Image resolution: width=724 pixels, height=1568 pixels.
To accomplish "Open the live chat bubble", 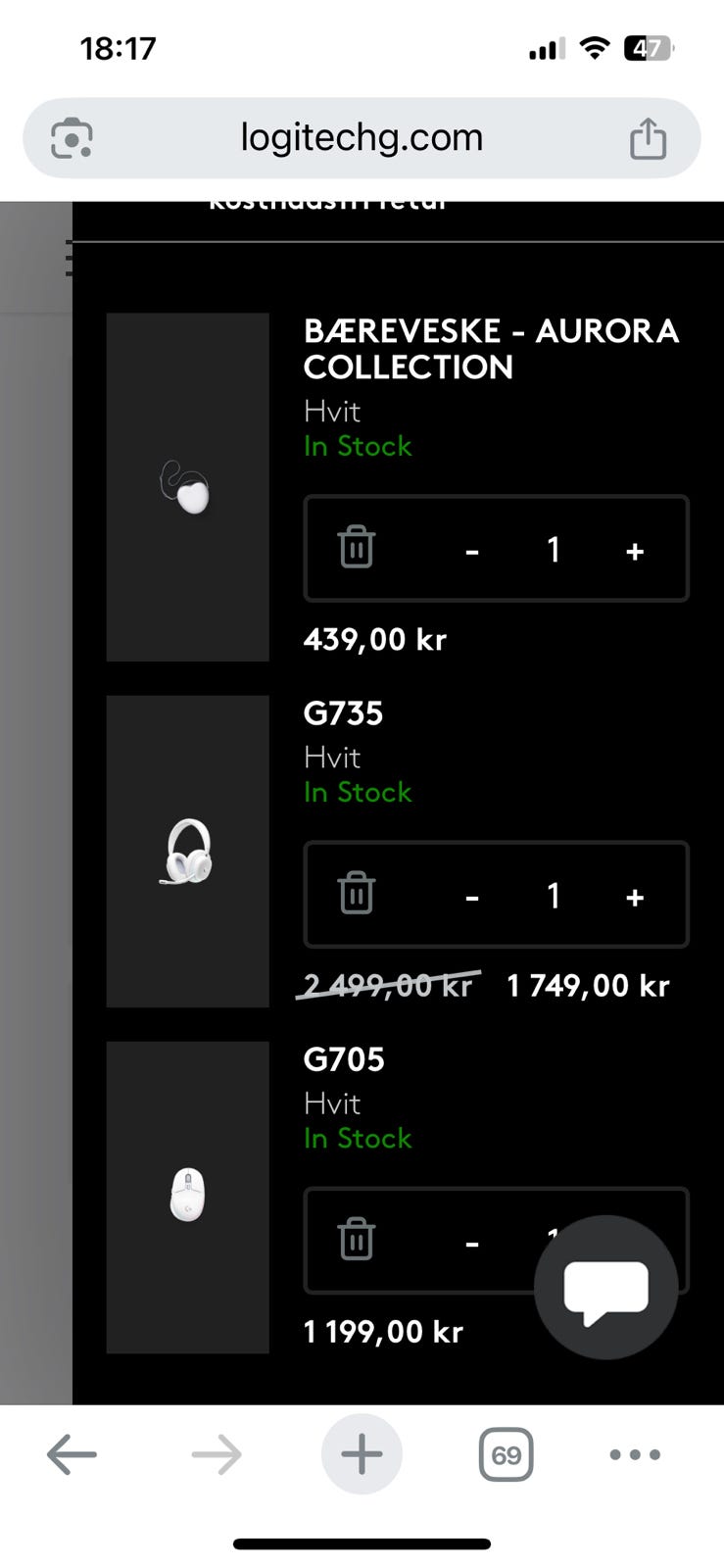I will click(605, 1287).
